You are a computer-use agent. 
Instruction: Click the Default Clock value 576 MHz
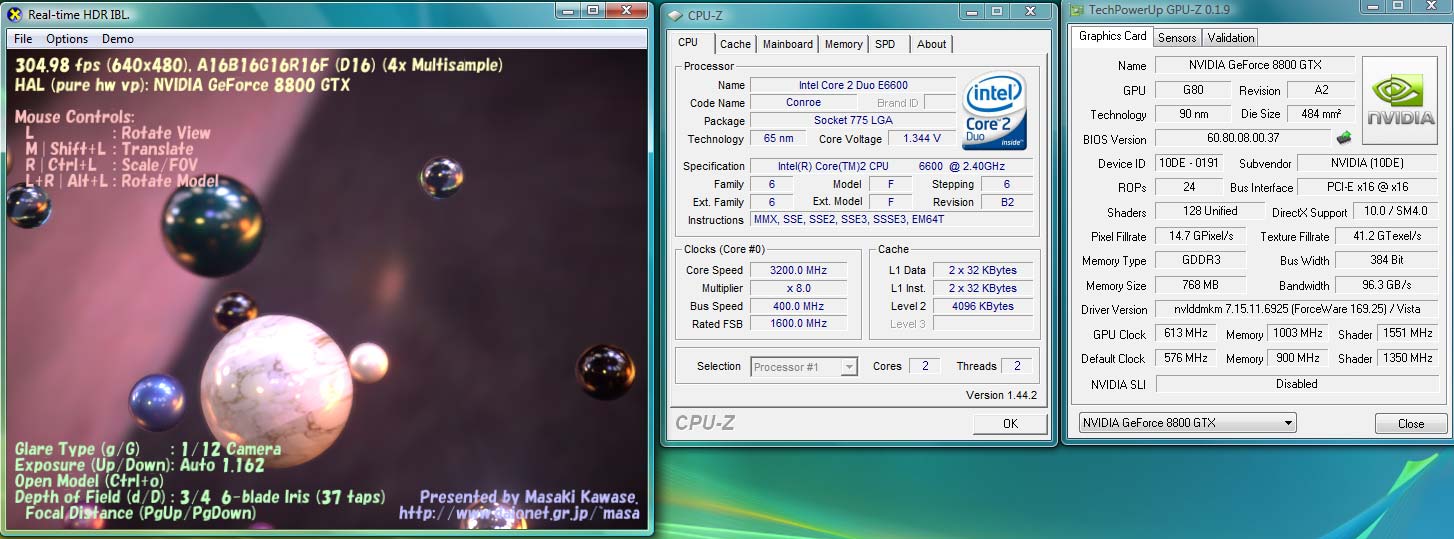click(1188, 358)
